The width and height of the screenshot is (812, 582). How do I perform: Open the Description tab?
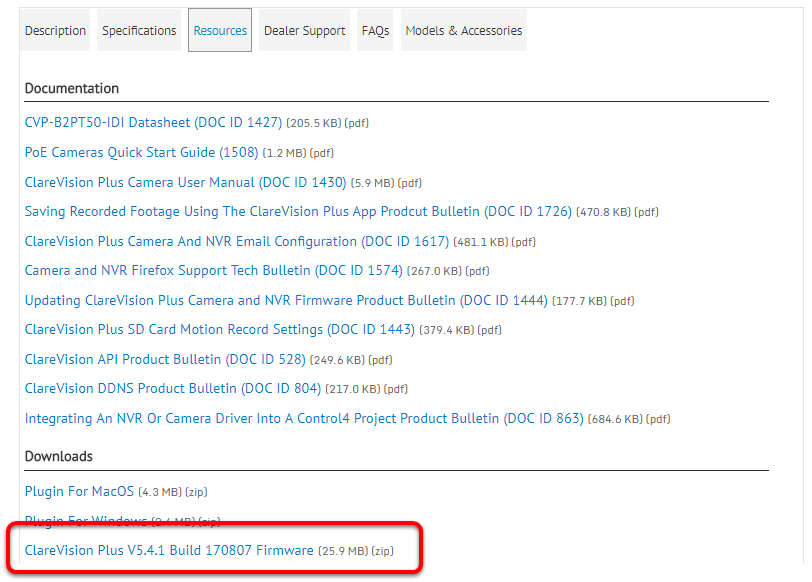(x=55, y=31)
